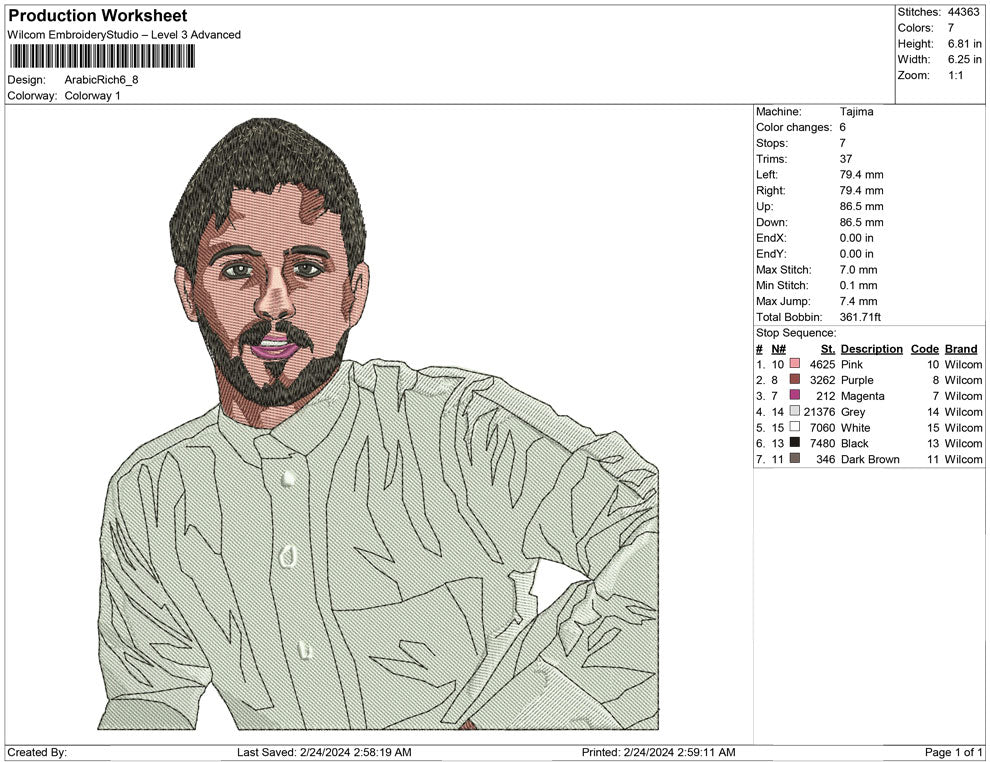The height and width of the screenshot is (762, 990).
Task: Choose the Dark Brown thread swatch
Action: [x=795, y=459]
